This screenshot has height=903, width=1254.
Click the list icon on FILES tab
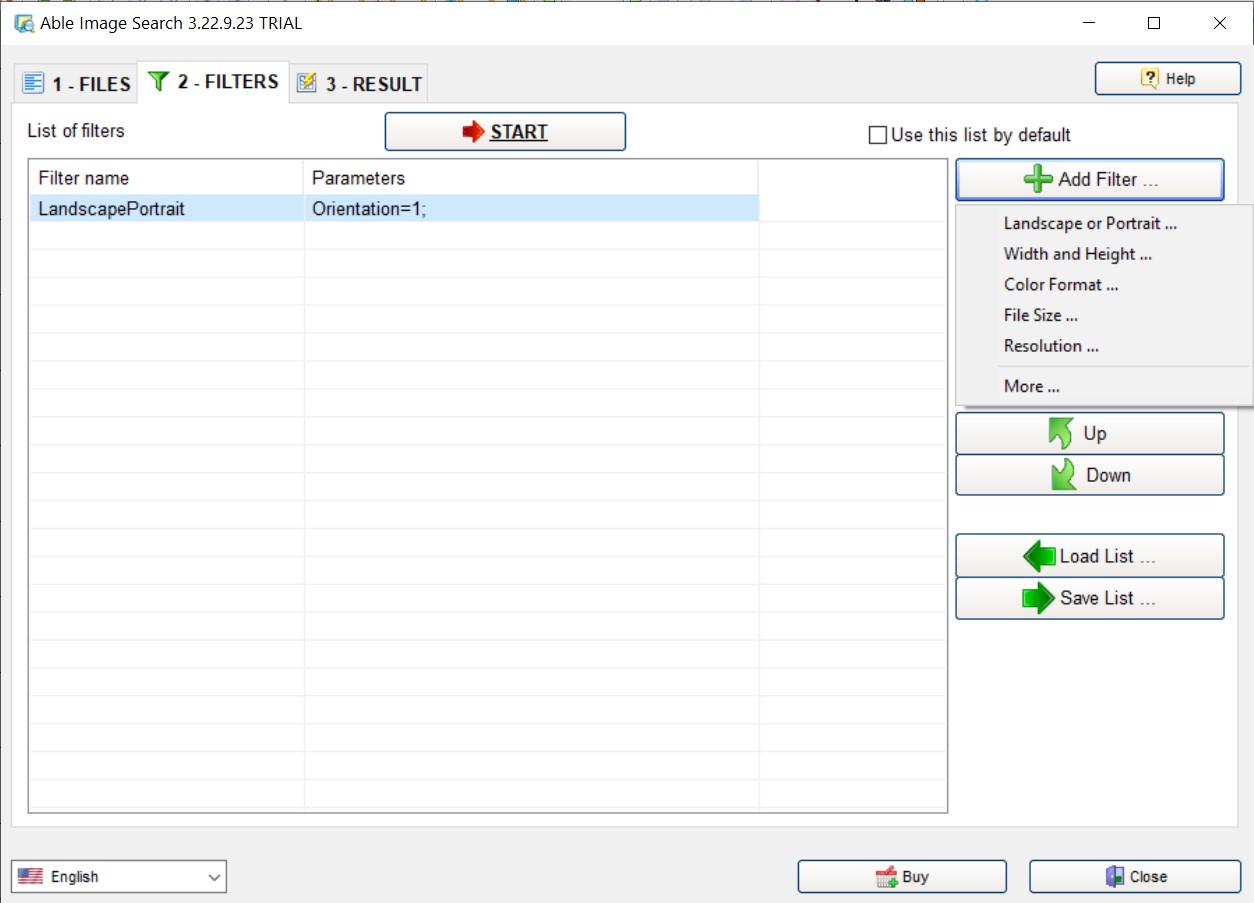tap(34, 83)
